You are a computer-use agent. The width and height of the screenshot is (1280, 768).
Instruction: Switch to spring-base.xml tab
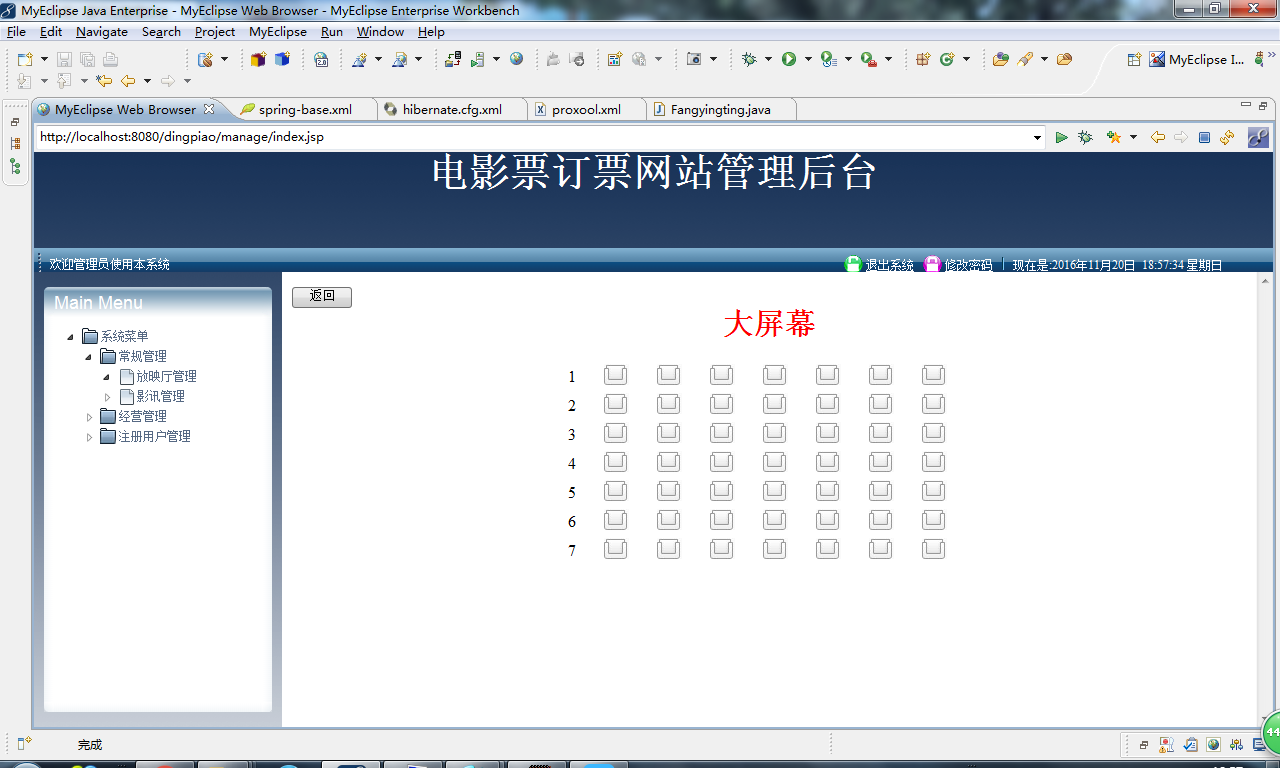tap(305, 109)
